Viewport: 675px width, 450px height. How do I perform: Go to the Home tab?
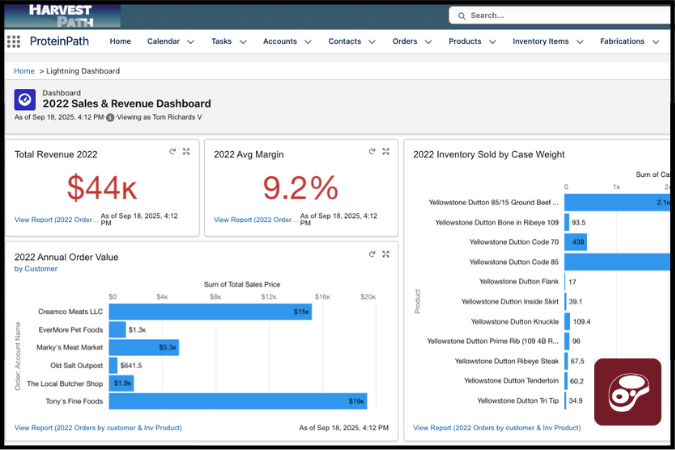click(120, 41)
